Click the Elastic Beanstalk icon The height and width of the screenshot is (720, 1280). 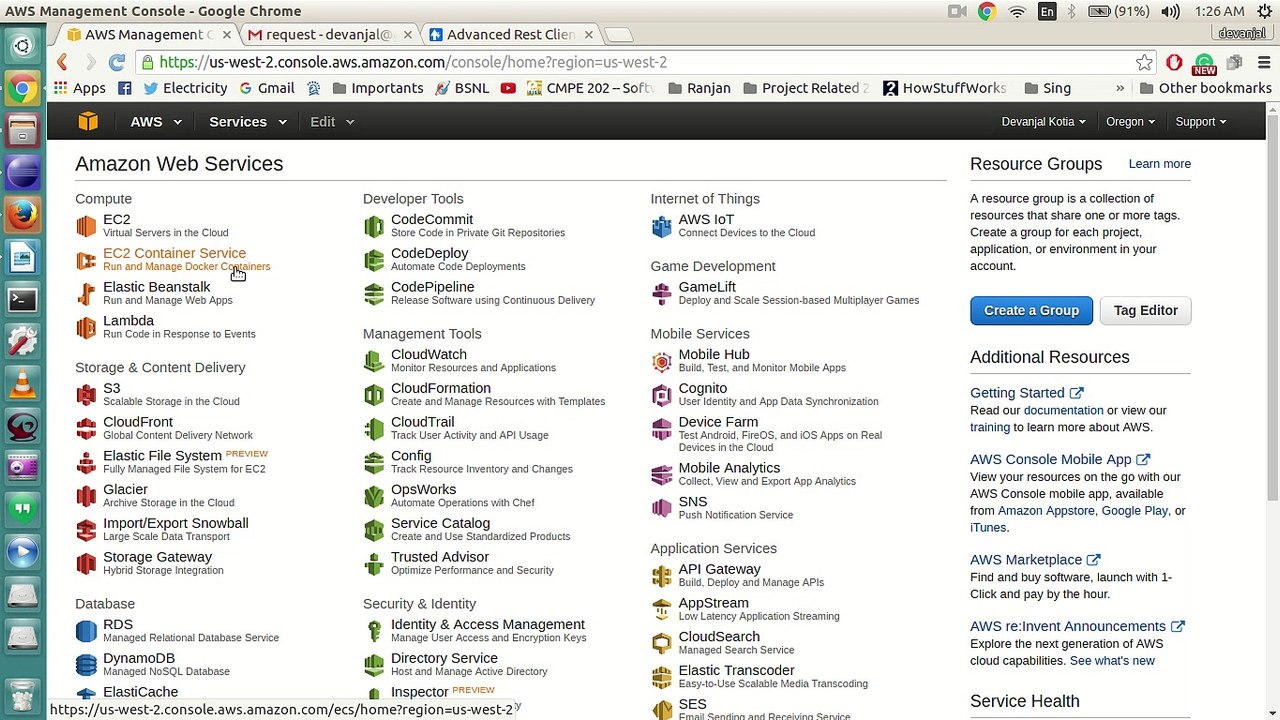[87, 293]
